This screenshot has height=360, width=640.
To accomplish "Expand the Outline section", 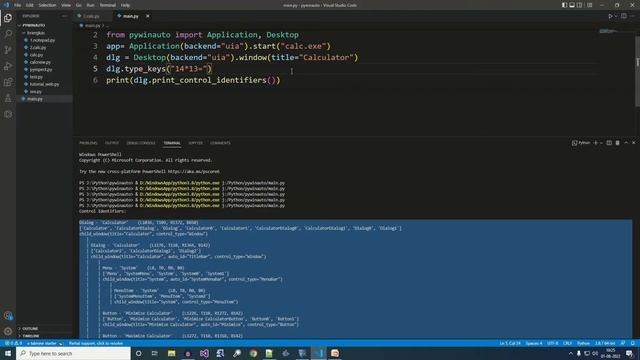I will 44,329.
